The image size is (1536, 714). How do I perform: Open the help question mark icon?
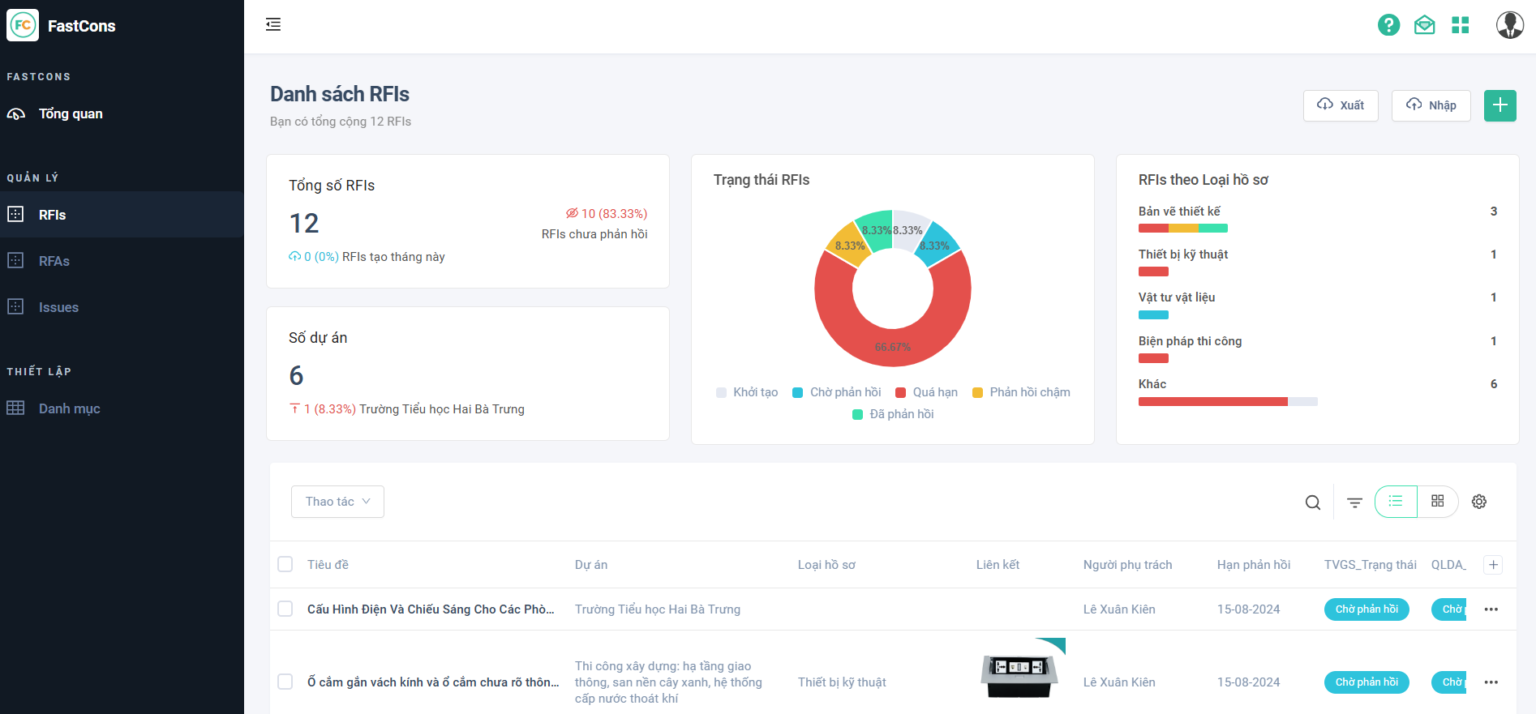[1388, 25]
